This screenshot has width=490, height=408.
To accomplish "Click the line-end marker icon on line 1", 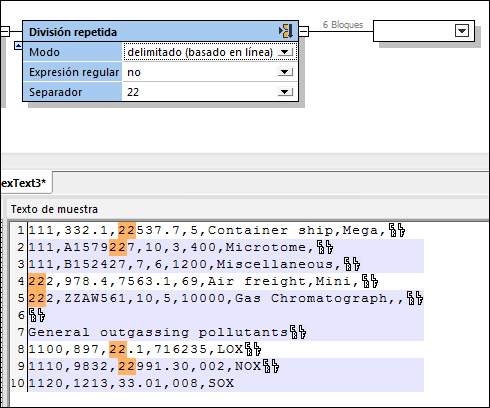I will tap(397, 230).
